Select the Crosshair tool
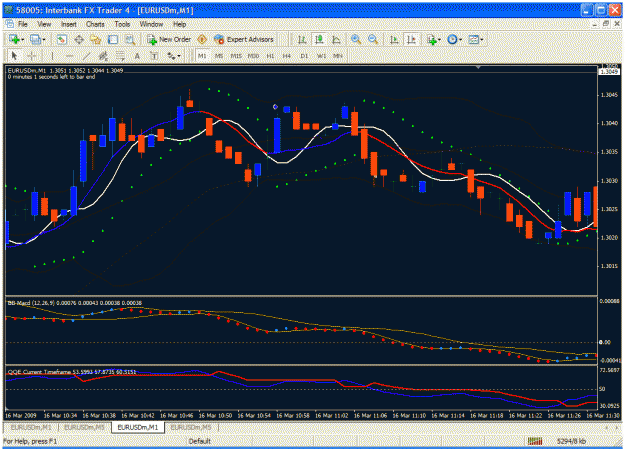This screenshot has width=625, height=449. [x=32, y=56]
